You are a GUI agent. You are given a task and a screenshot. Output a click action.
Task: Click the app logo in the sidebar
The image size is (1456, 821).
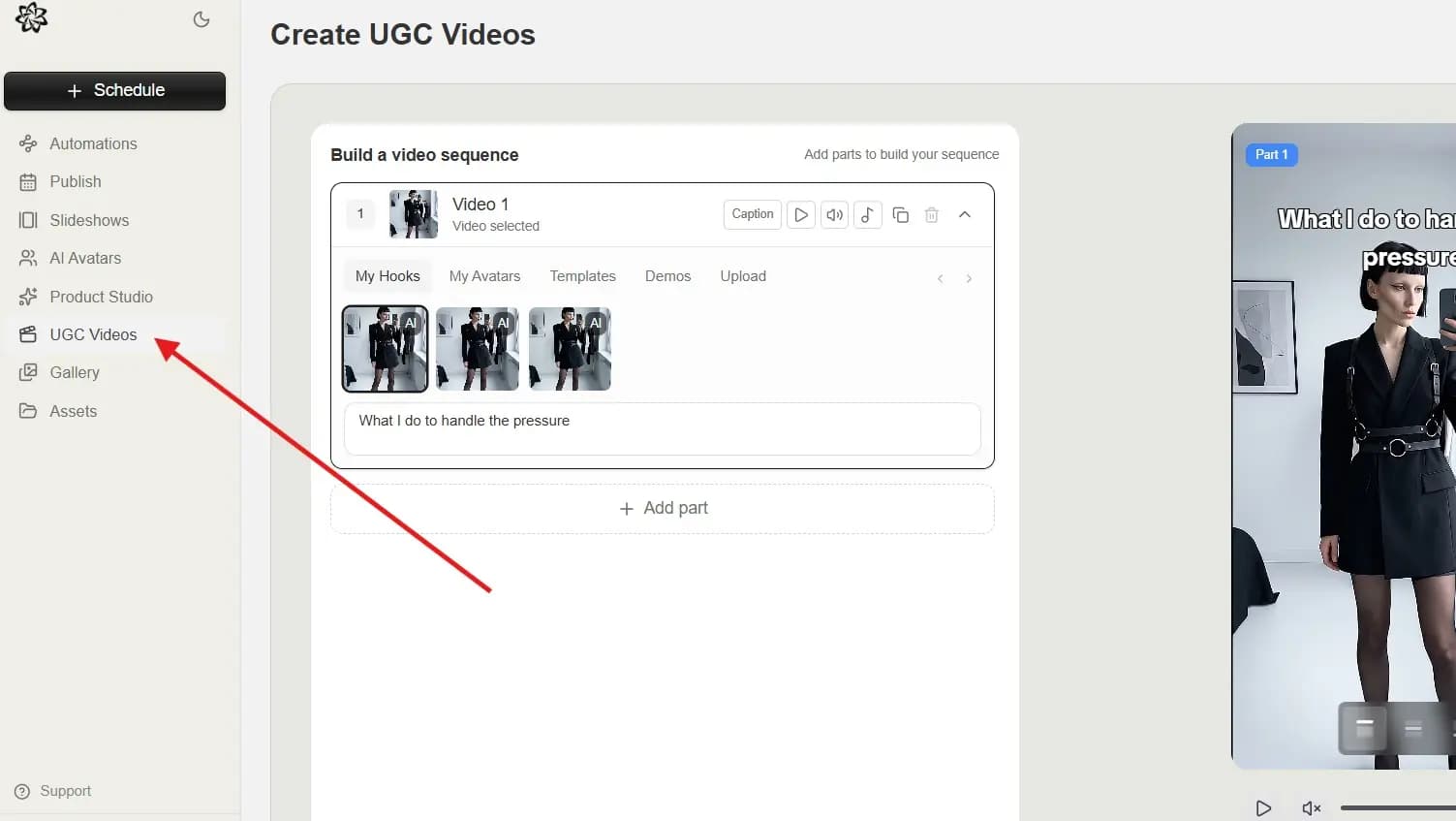tap(31, 17)
